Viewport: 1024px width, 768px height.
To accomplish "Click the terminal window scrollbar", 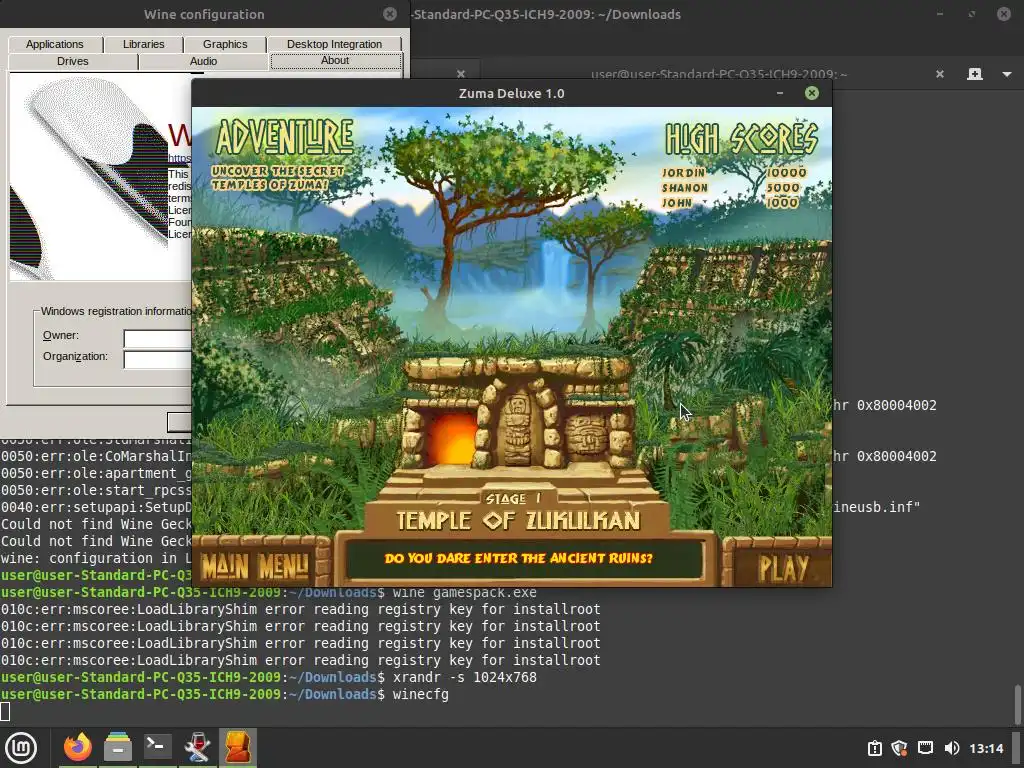I will pos(1017,704).
